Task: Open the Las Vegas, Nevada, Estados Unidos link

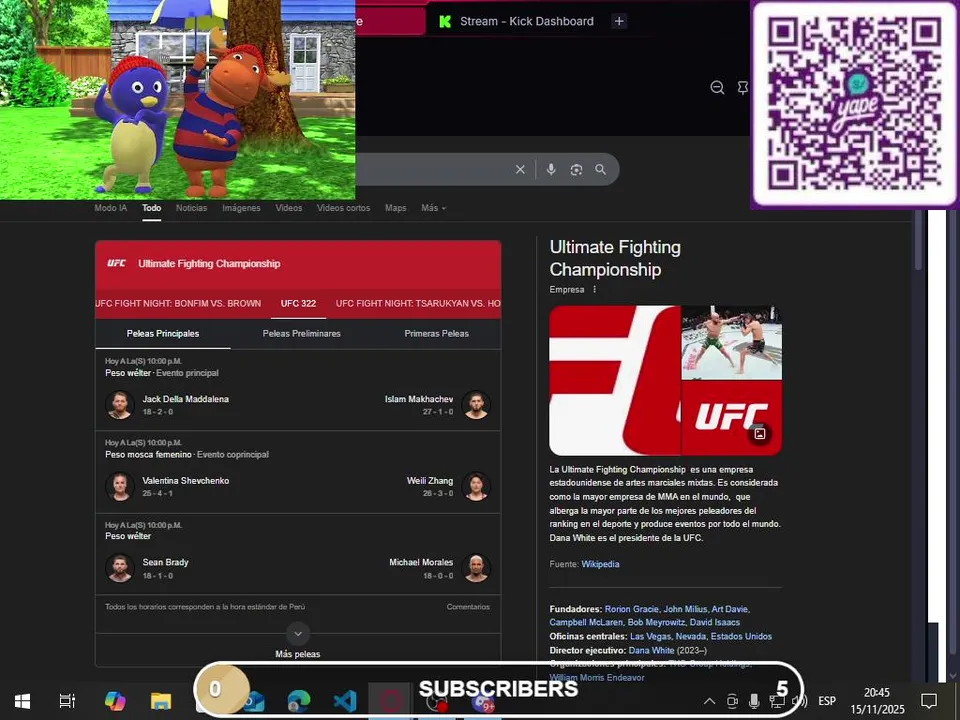Action: [701, 637]
